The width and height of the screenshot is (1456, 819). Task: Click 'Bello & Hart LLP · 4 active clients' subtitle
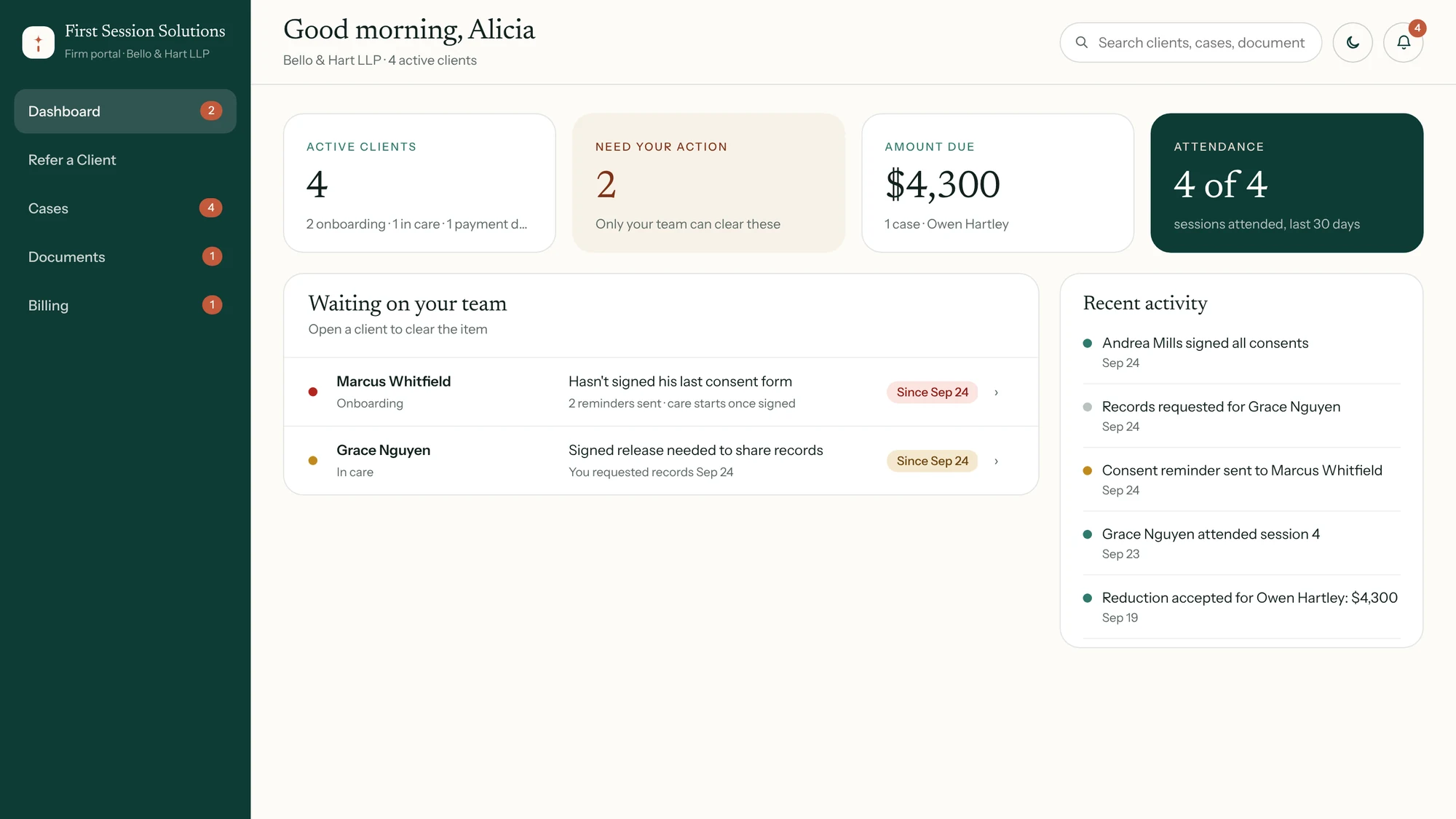click(380, 60)
